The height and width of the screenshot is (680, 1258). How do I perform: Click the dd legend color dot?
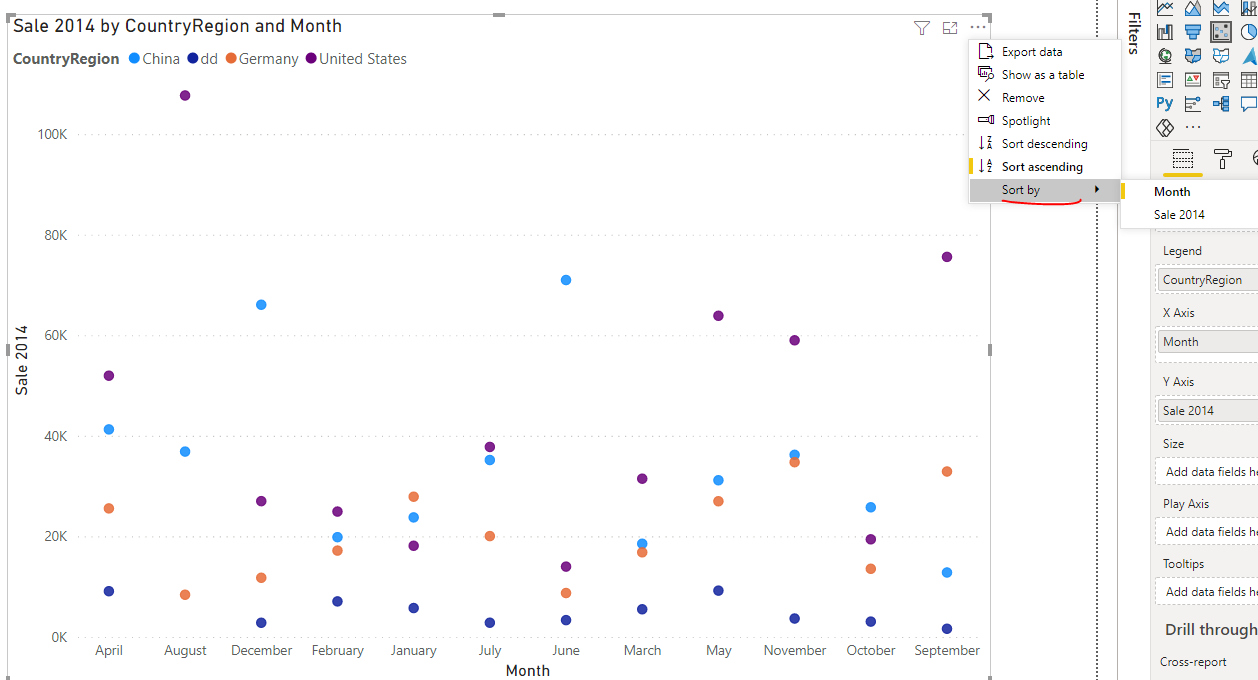pyautogui.click(x=192, y=59)
